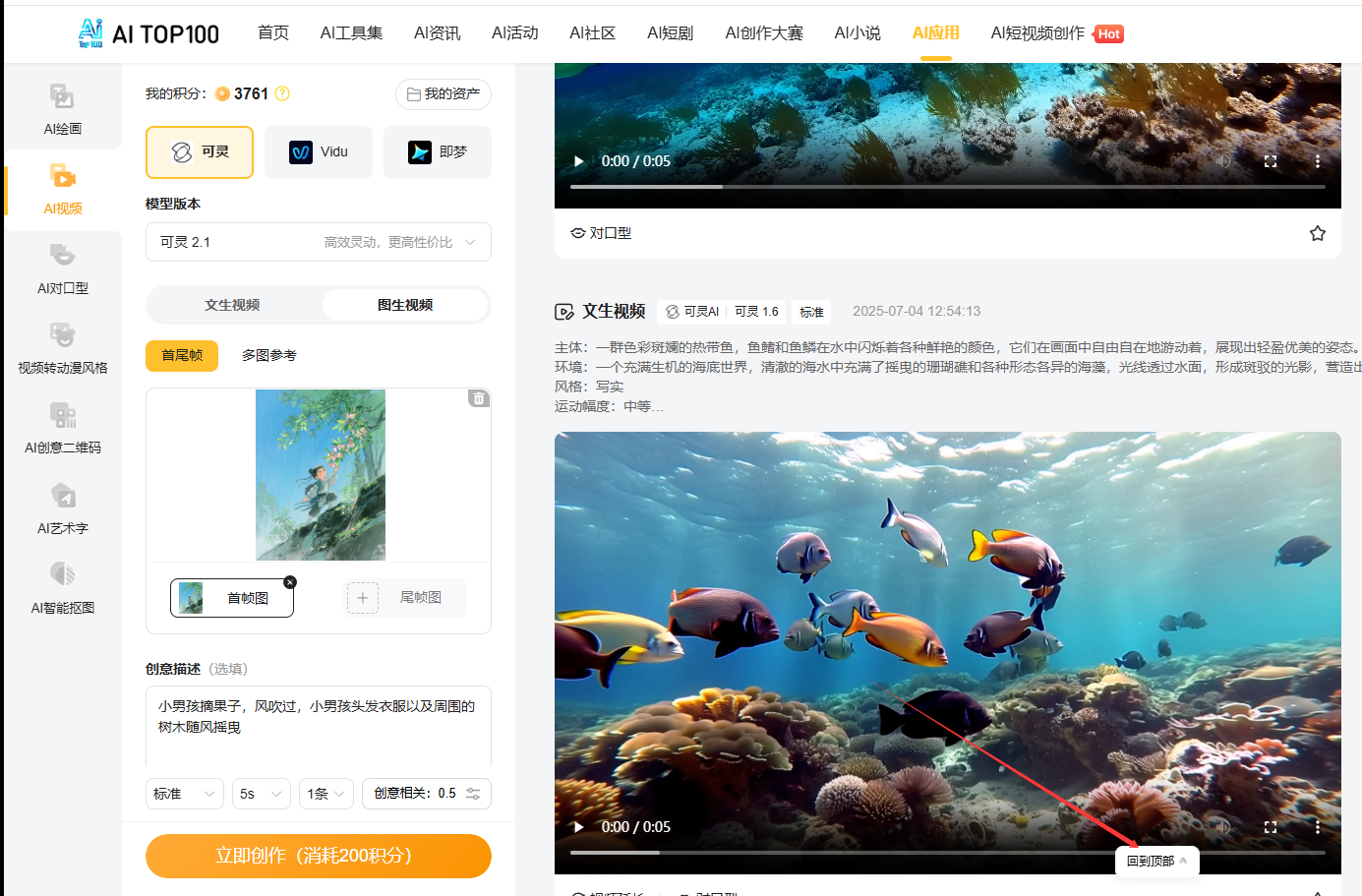Click 立即创作 generate button
This screenshot has height=896, width=1362.
pyautogui.click(x=319, y=856)
